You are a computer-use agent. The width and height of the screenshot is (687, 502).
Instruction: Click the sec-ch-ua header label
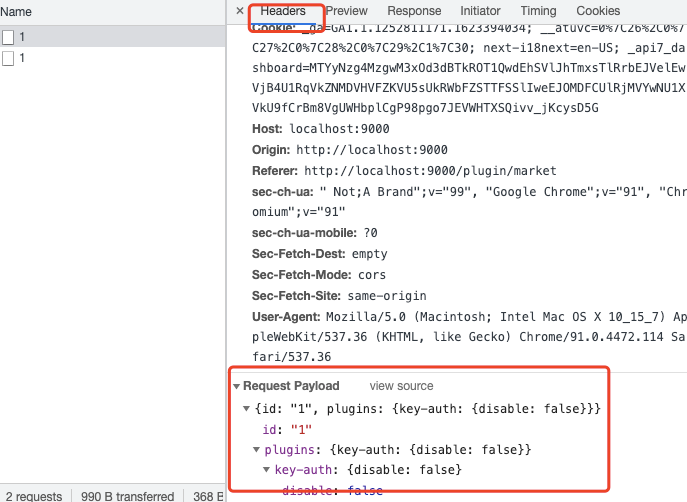(x=283, y=191)
